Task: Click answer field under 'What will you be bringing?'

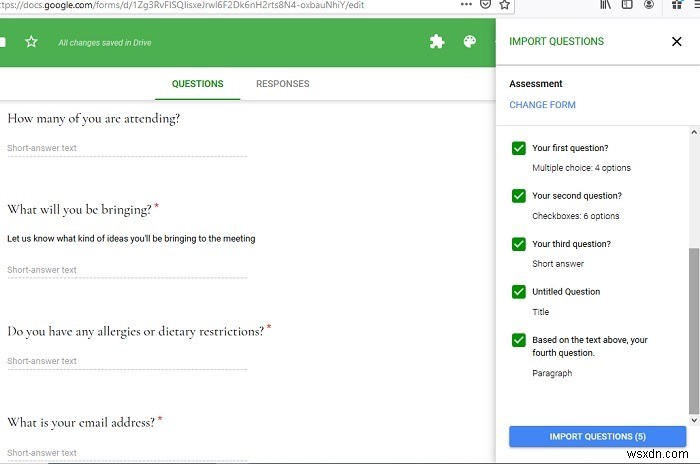Action: click(127, 271)
